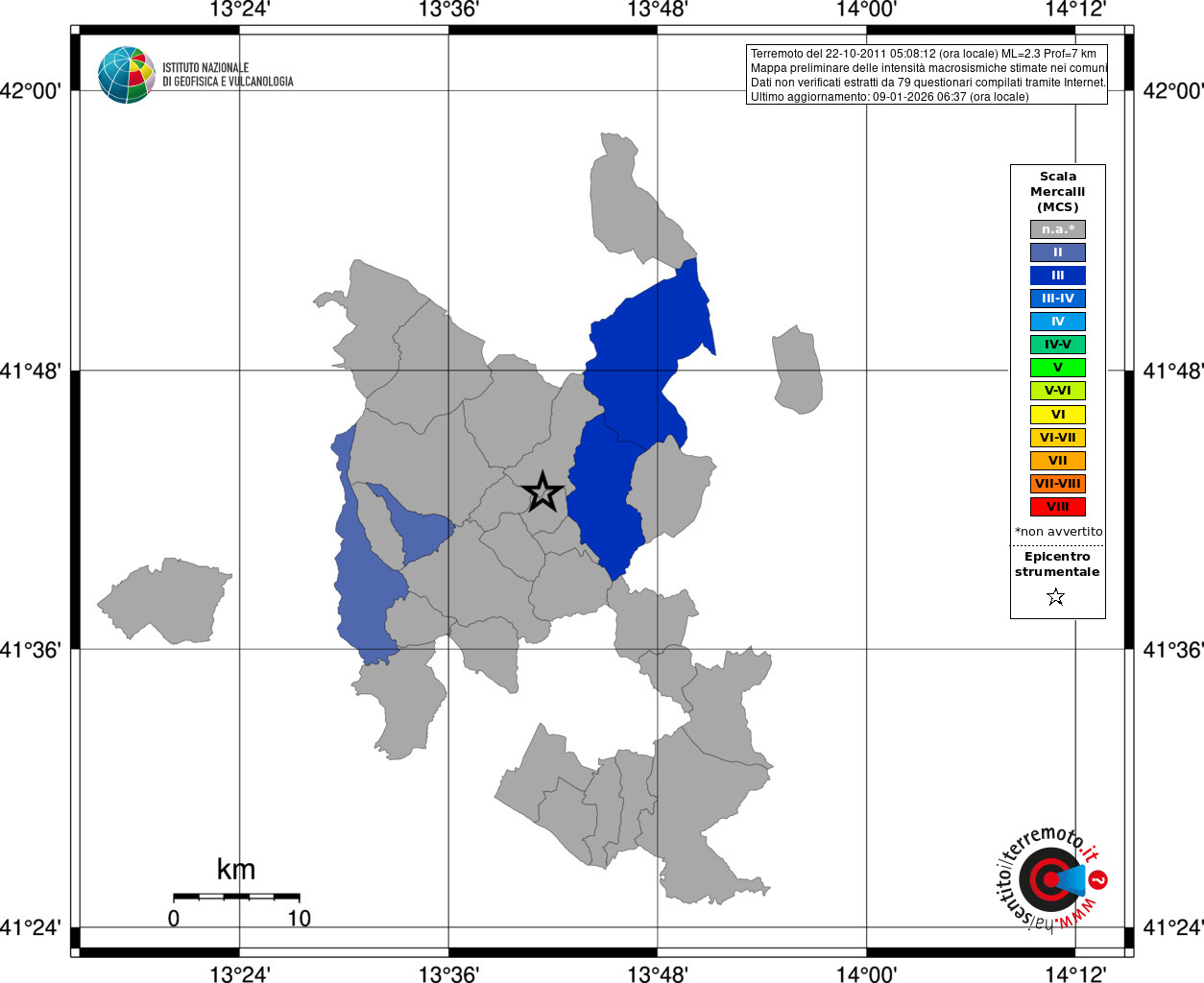The height and width of the screenshot is (983, 1204).
Task: Click the Scala Mercalli (MCS) legend title
Action: (x=1058, y=192)
